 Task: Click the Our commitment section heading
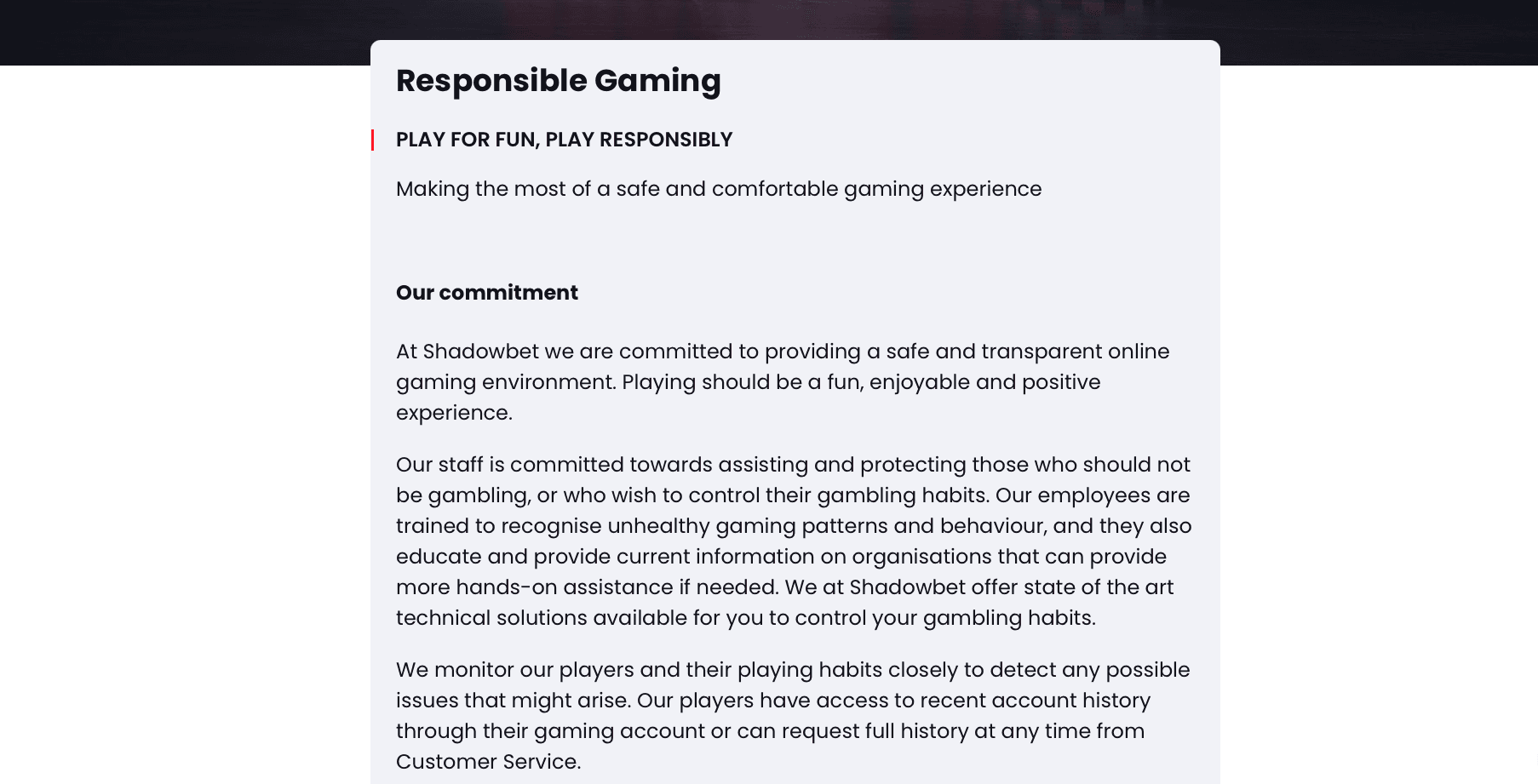tap(486, 293)
